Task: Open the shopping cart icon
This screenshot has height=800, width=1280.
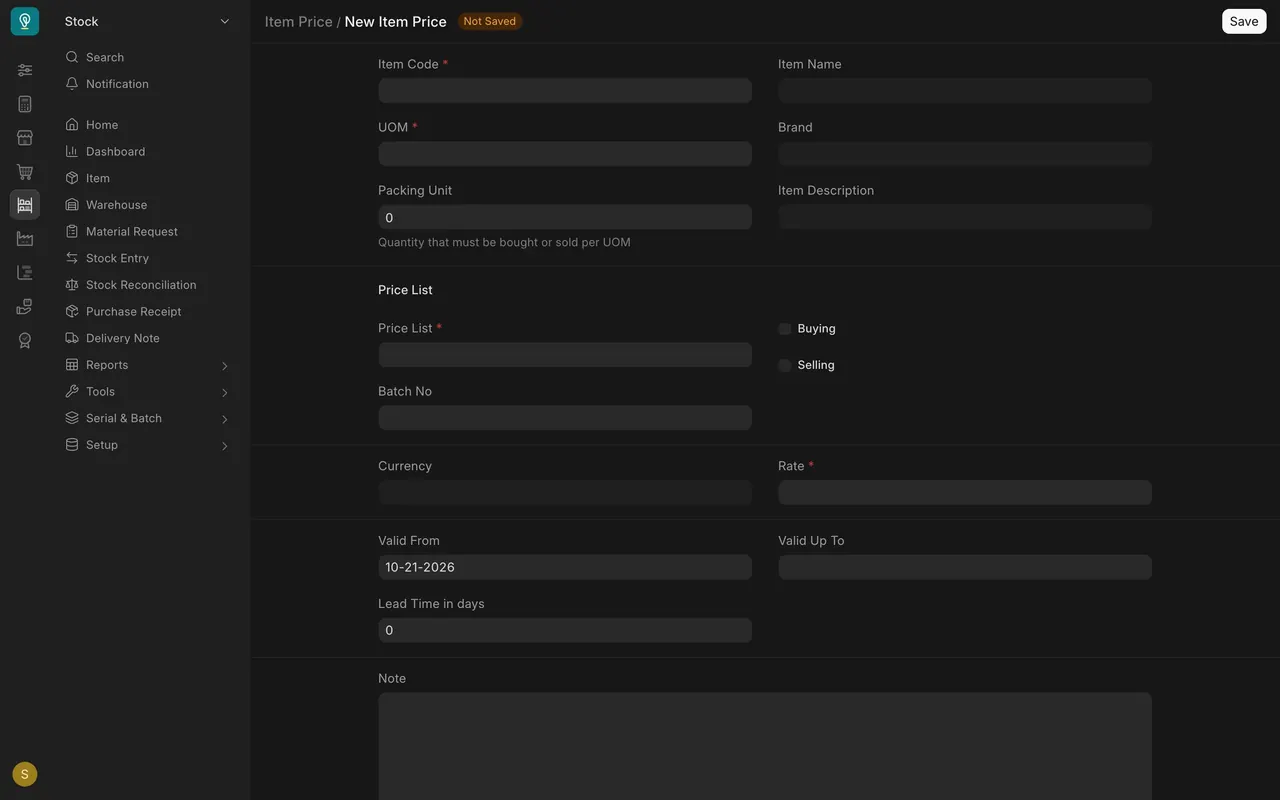Action: coord(25,172)
